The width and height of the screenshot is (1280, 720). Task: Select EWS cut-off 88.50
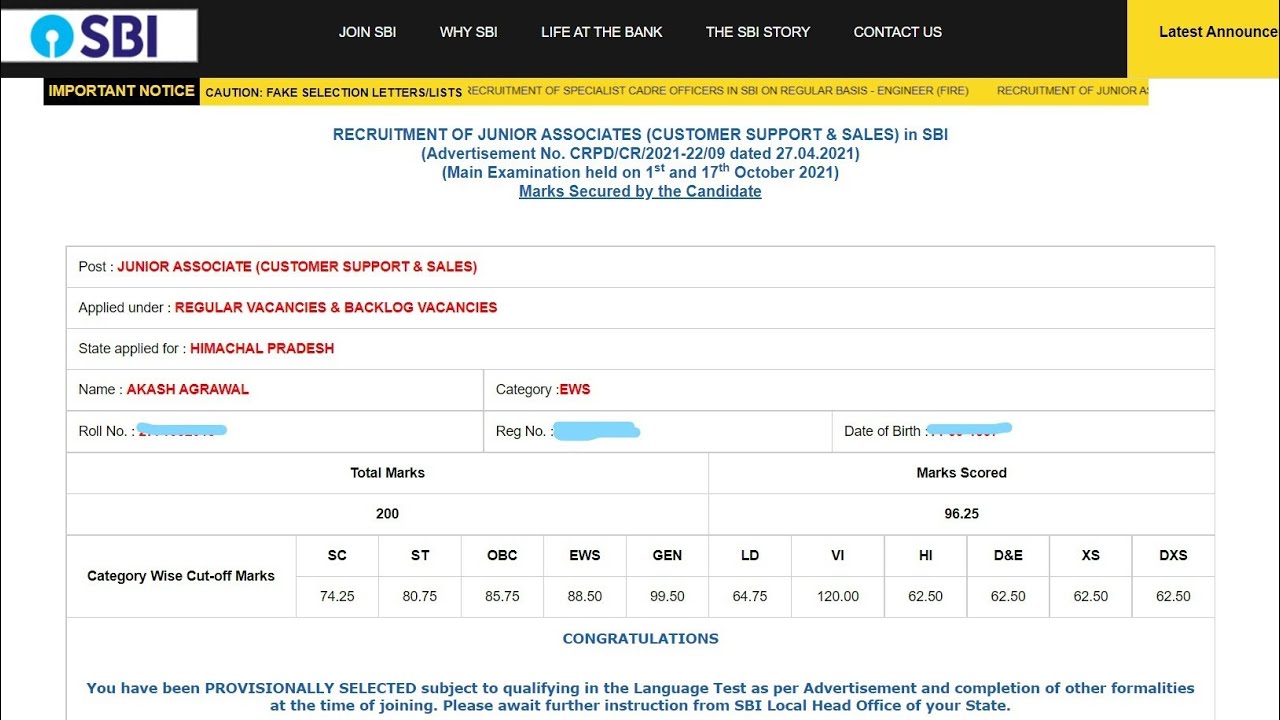tap(585, 596)
